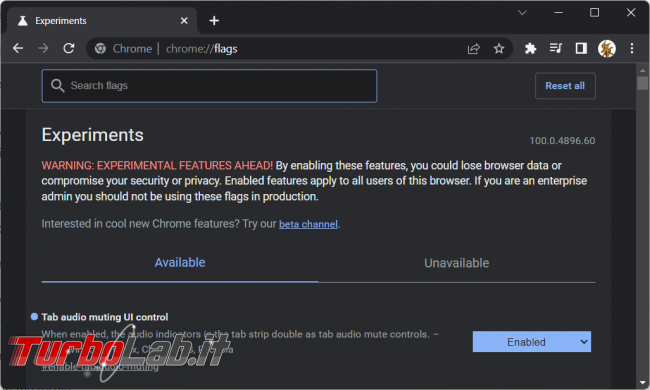The width and height of the screenshot is (650, 390).
Task: Open the Extensions puzzle icon
Action: [530, 48]
